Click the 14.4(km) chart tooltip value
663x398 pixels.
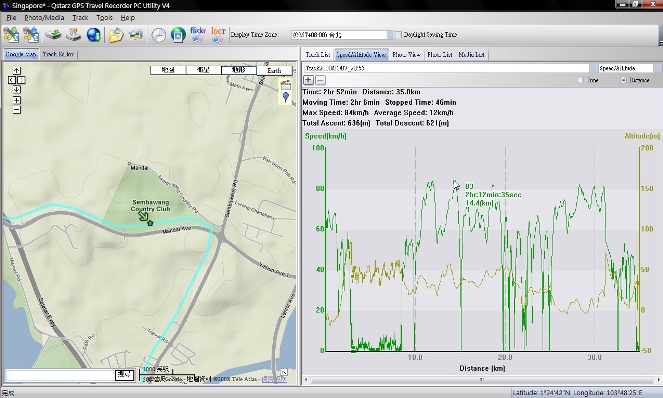click(x=479, y=203)
